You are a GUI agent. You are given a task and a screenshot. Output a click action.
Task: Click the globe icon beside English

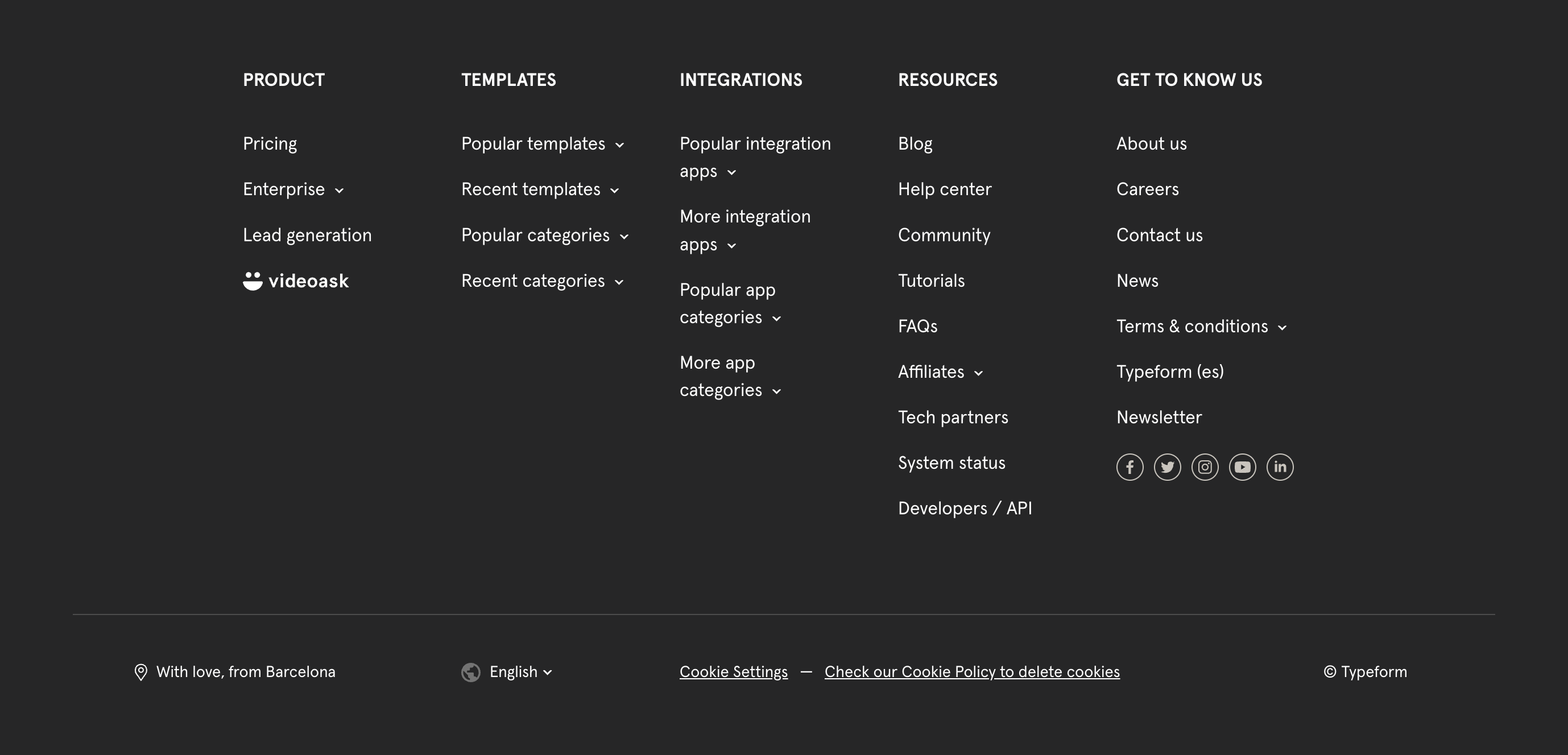pos(470,672)
